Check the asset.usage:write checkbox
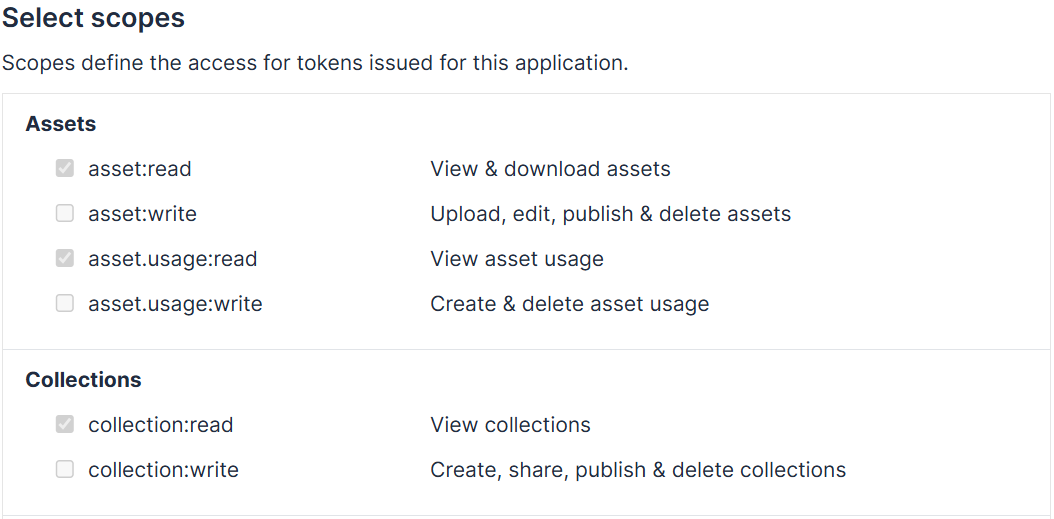The image size is (1054, 519). pyautogui.click(x=65, y=304)
